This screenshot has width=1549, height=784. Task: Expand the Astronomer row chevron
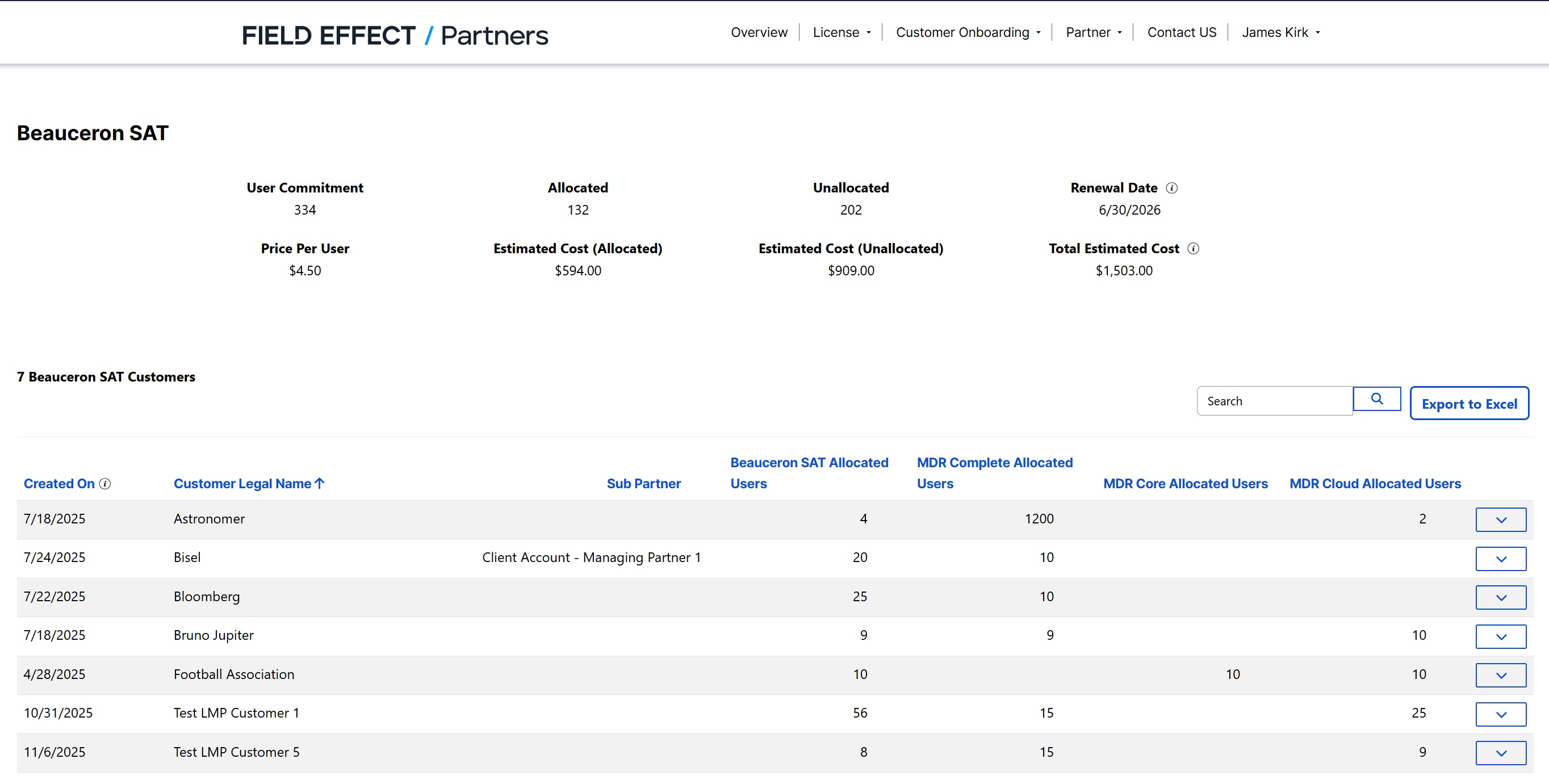(1500, 519)
